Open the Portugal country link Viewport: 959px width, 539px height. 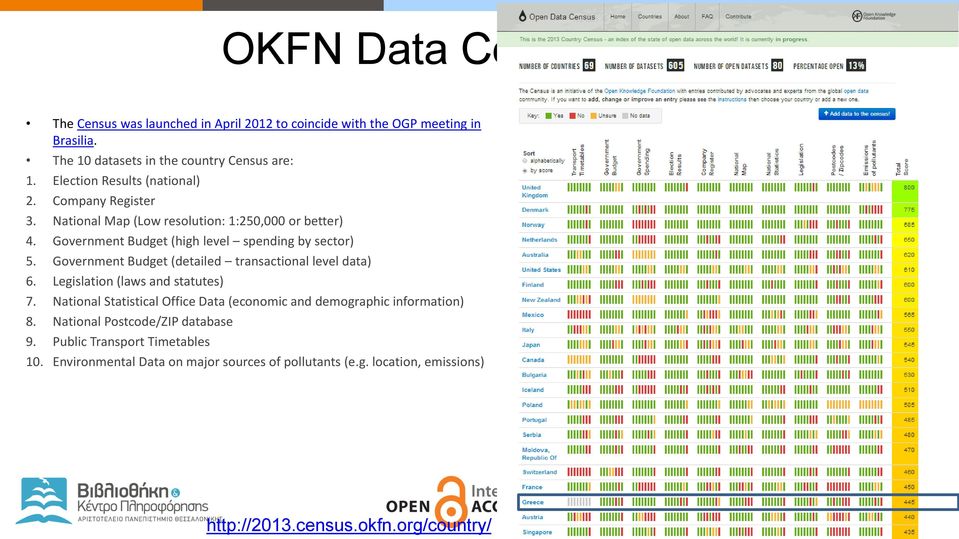click(x=534, y=420)
